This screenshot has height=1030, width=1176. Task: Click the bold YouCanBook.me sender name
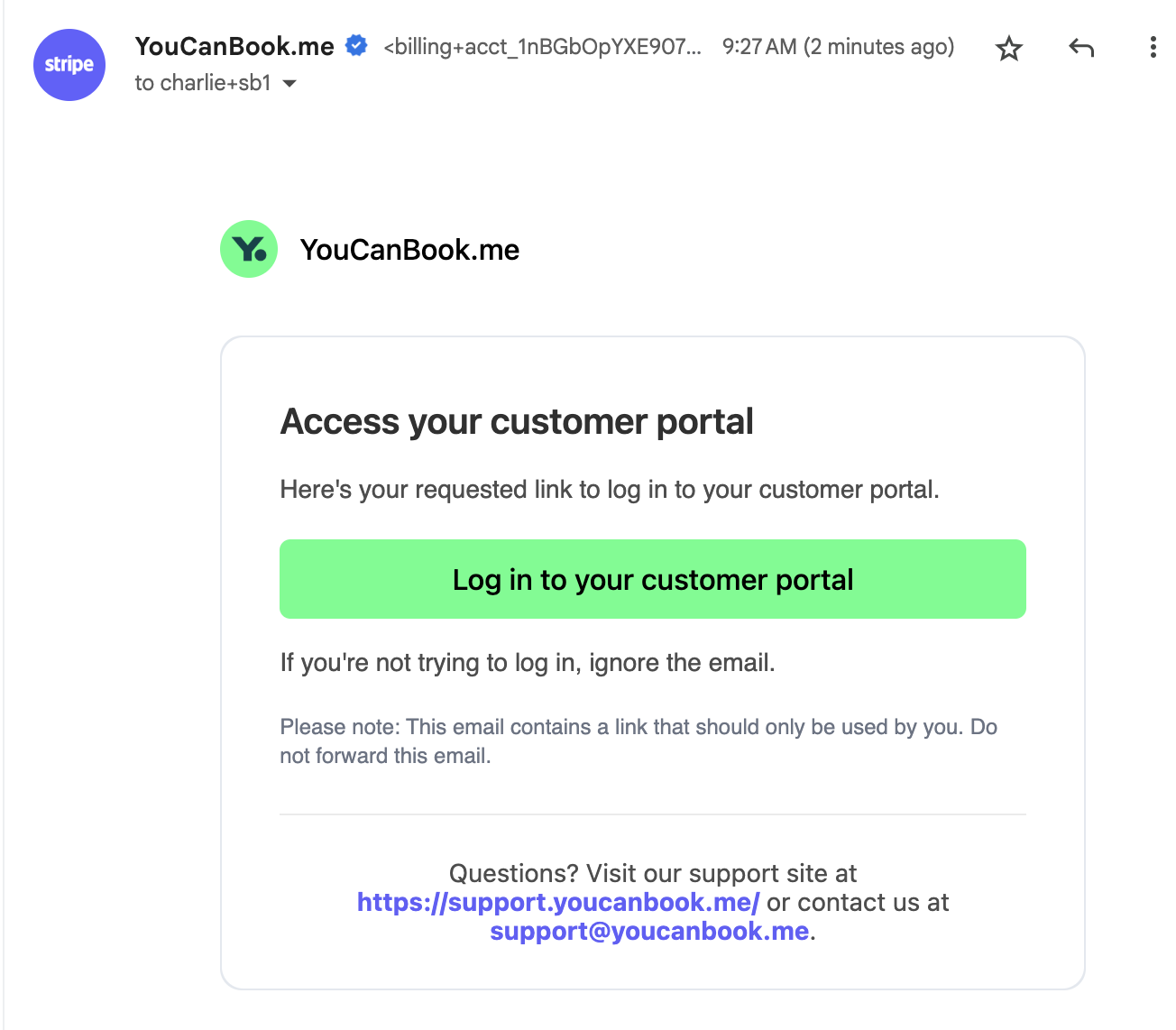pos(234,46)
